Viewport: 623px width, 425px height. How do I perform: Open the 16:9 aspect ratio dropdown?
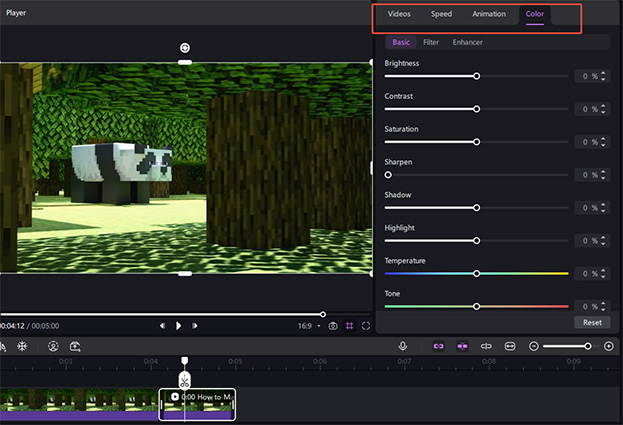pyautogui.click(x=309, y=326)
